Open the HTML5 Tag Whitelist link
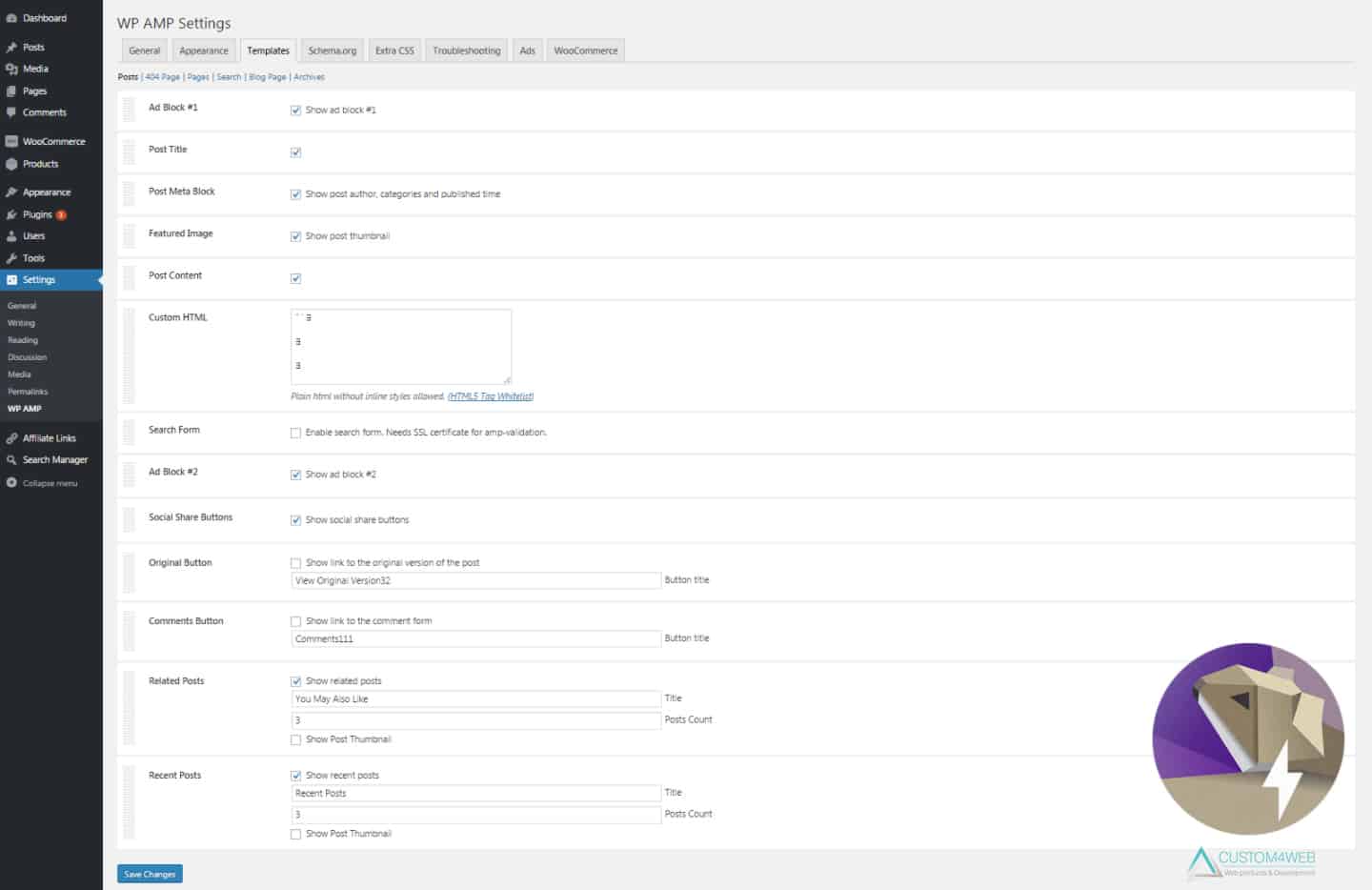Screen dimensions: 1372x890 click(x=491, y=396)
